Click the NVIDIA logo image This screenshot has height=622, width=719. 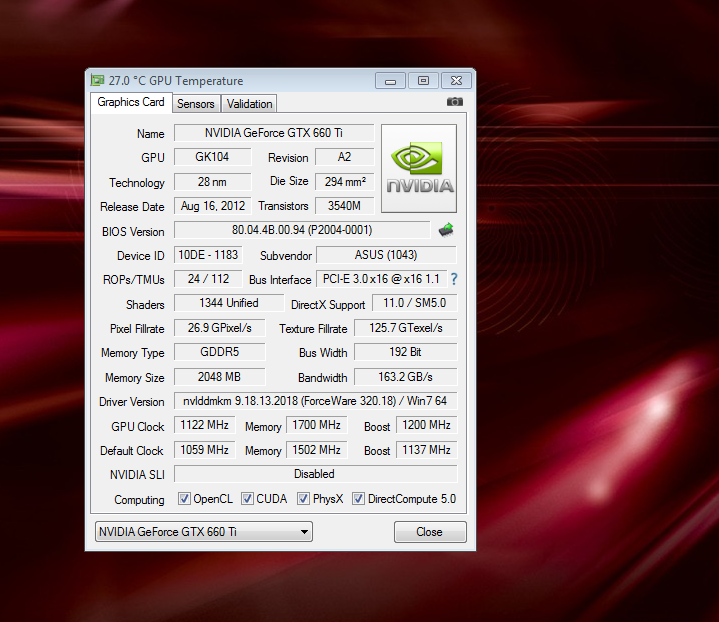[419, 168]
